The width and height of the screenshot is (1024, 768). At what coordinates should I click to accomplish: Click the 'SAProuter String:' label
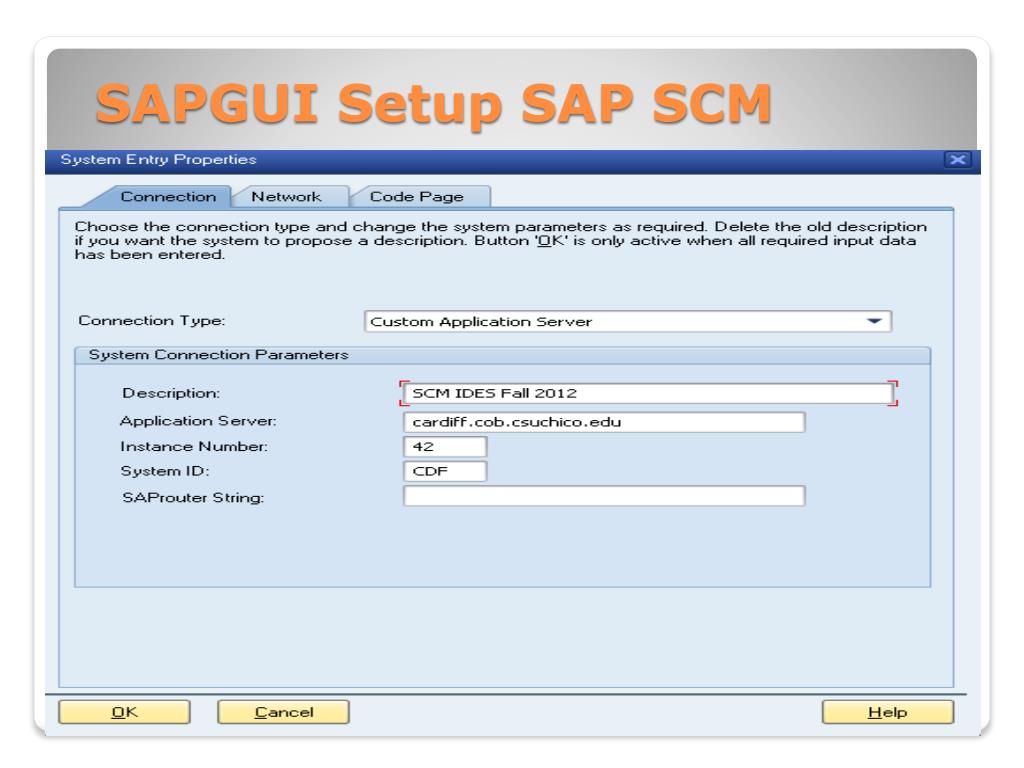click(x=193, y=498)
